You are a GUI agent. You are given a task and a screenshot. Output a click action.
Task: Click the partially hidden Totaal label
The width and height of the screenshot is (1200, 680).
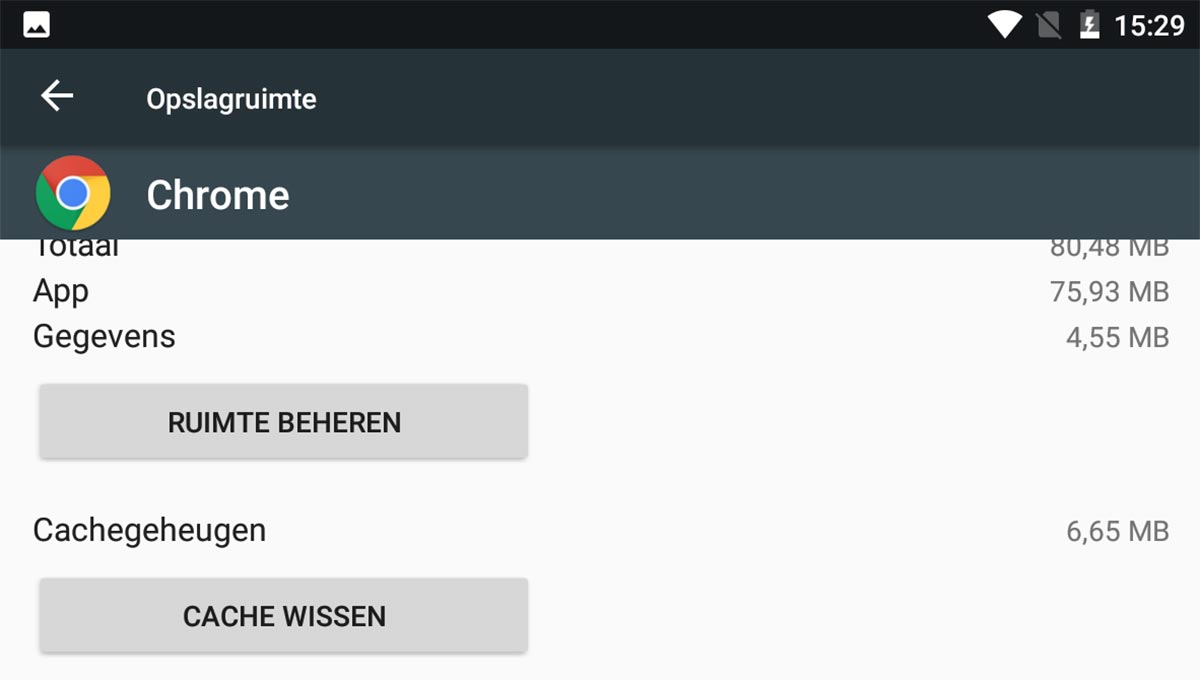click(76, 248)
